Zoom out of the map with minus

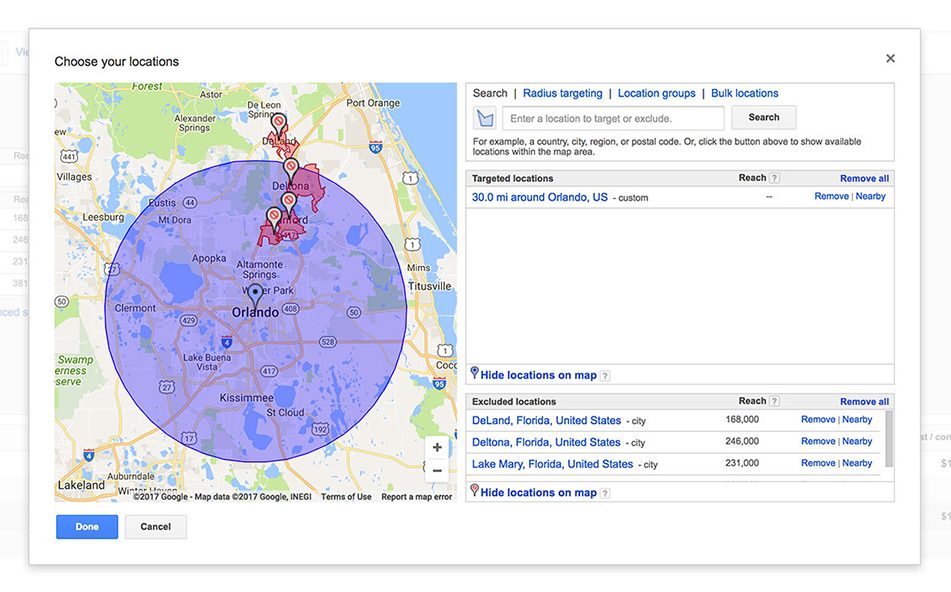click(437, 471)
